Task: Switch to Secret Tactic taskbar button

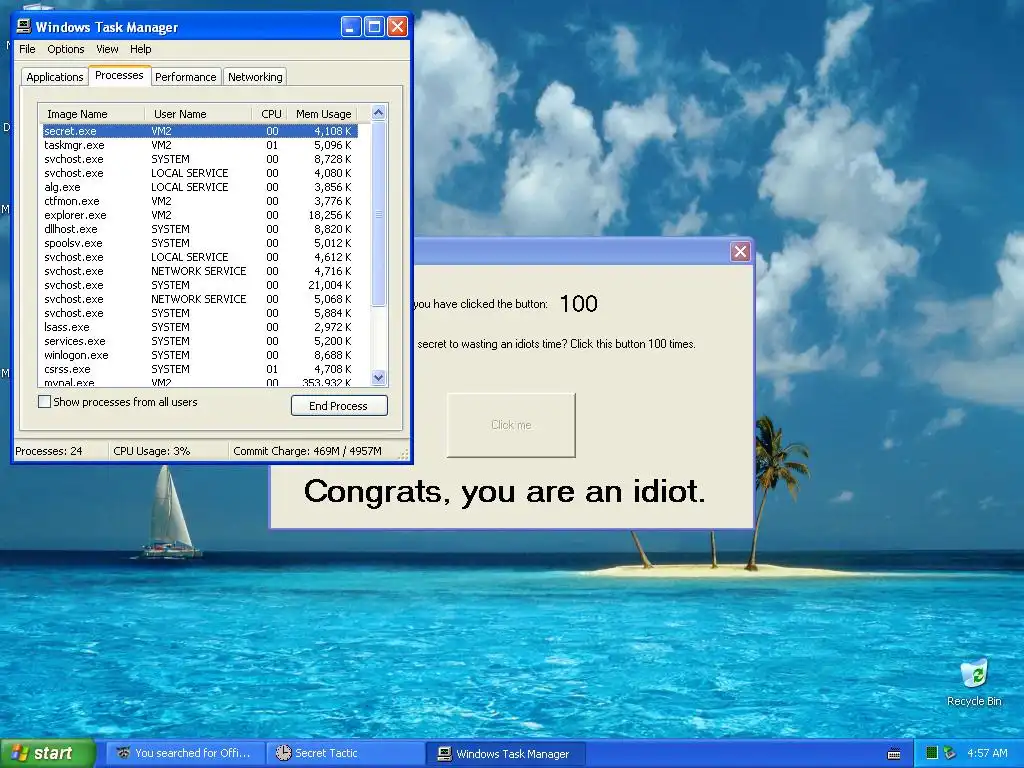Action: [345, 753]
